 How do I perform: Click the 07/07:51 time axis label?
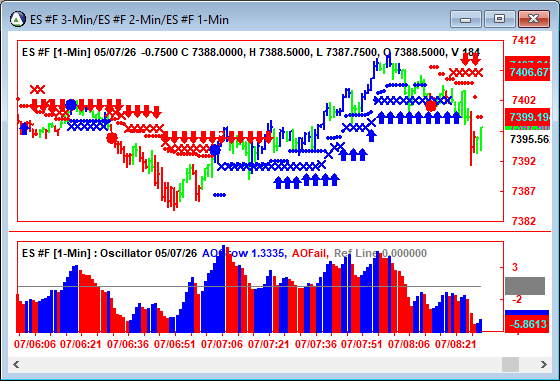362,344
